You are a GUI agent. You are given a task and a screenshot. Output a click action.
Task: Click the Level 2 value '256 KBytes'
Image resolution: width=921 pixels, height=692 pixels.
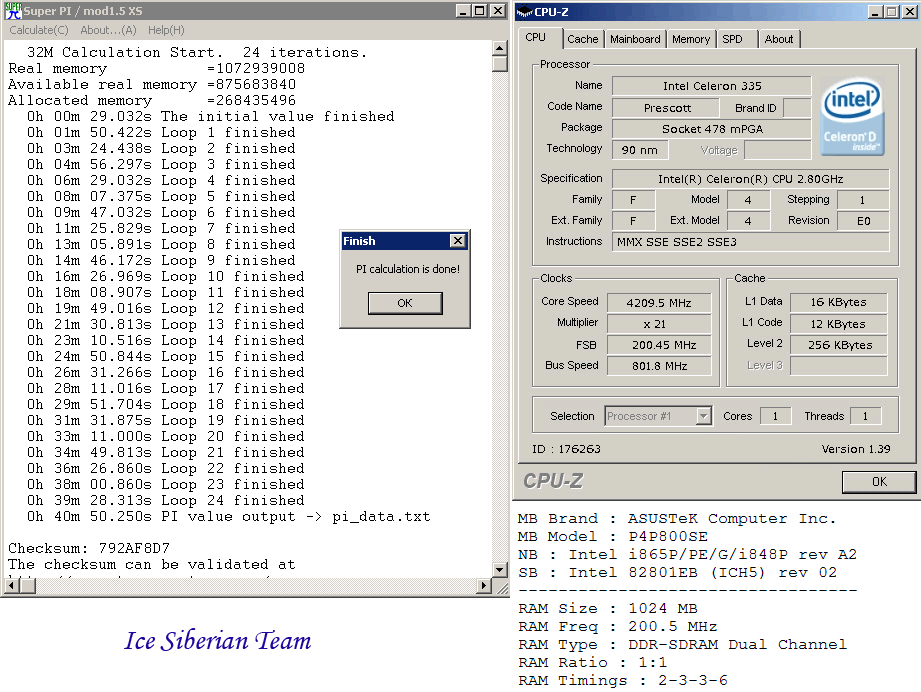coord(838,345)
